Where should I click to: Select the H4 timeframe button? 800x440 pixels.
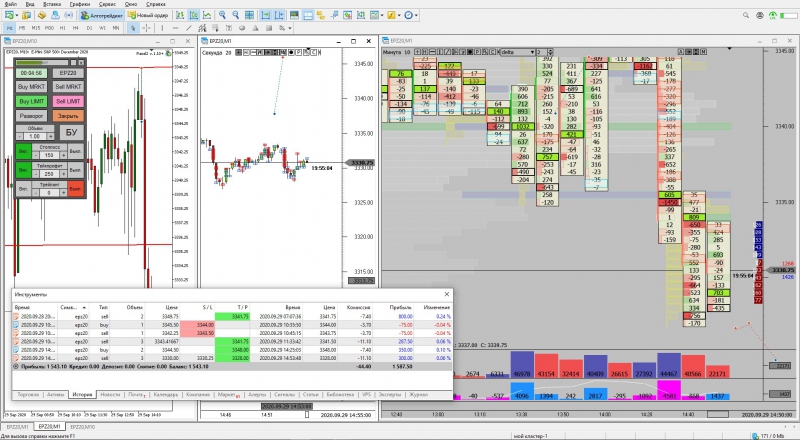point(76,28)
